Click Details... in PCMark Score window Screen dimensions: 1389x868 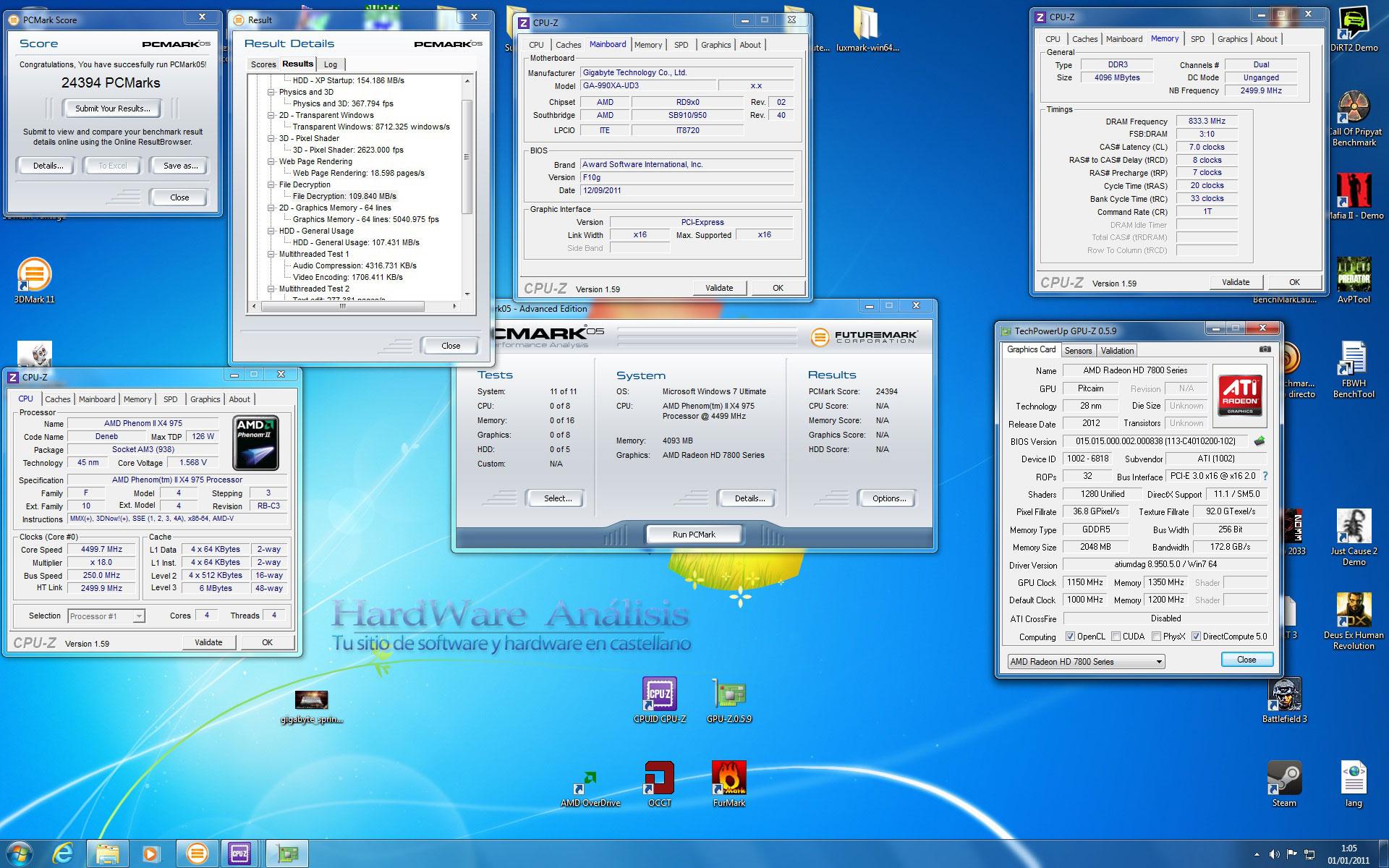pyautogui.click(x=48, y=166)
